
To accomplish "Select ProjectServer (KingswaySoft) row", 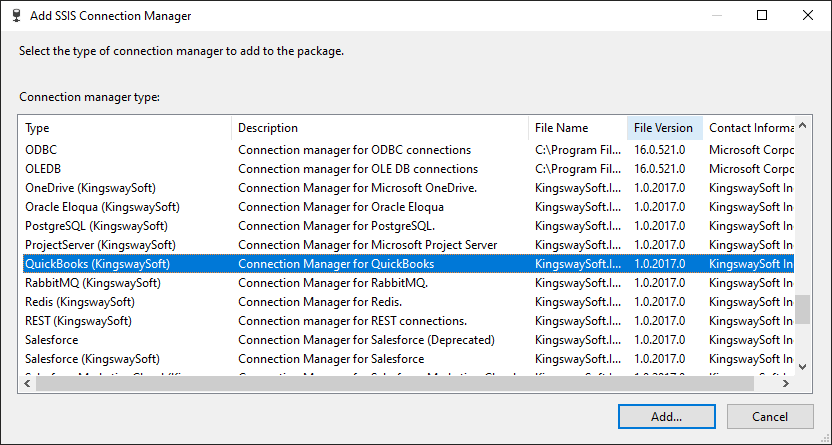I will [x=409, y=245].
